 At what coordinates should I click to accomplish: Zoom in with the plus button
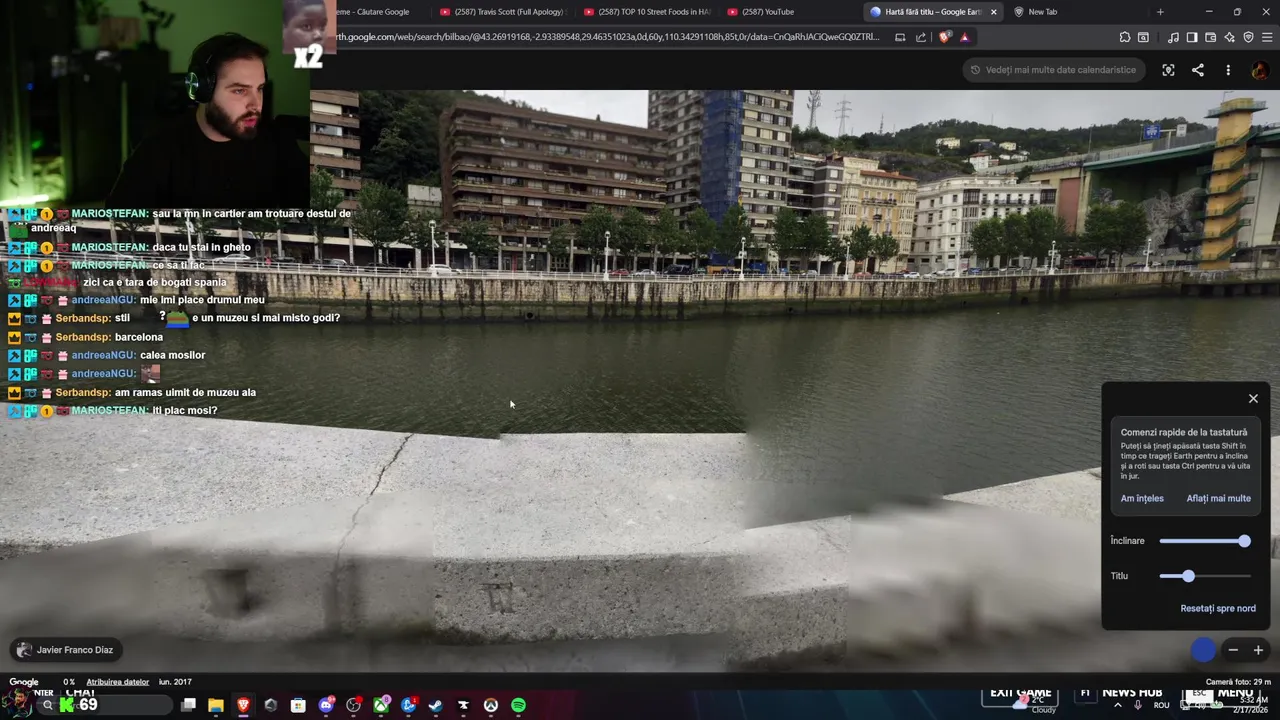(1258, 650)
